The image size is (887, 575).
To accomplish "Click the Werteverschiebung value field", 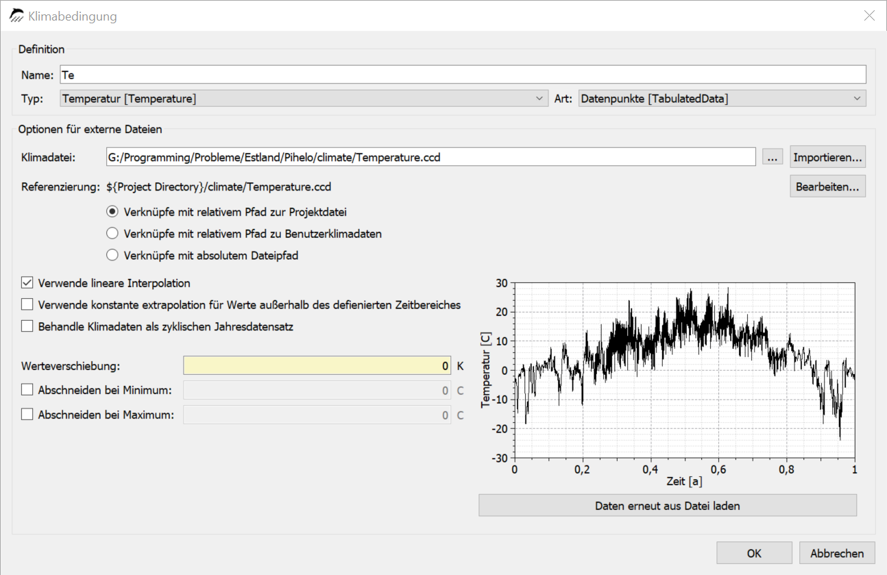I will click(x=317, y=366).
